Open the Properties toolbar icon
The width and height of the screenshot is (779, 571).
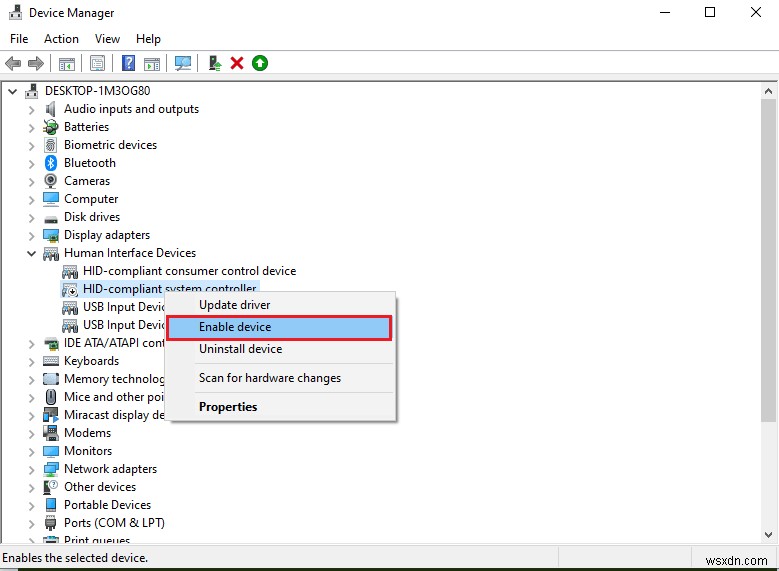point(97,63)
